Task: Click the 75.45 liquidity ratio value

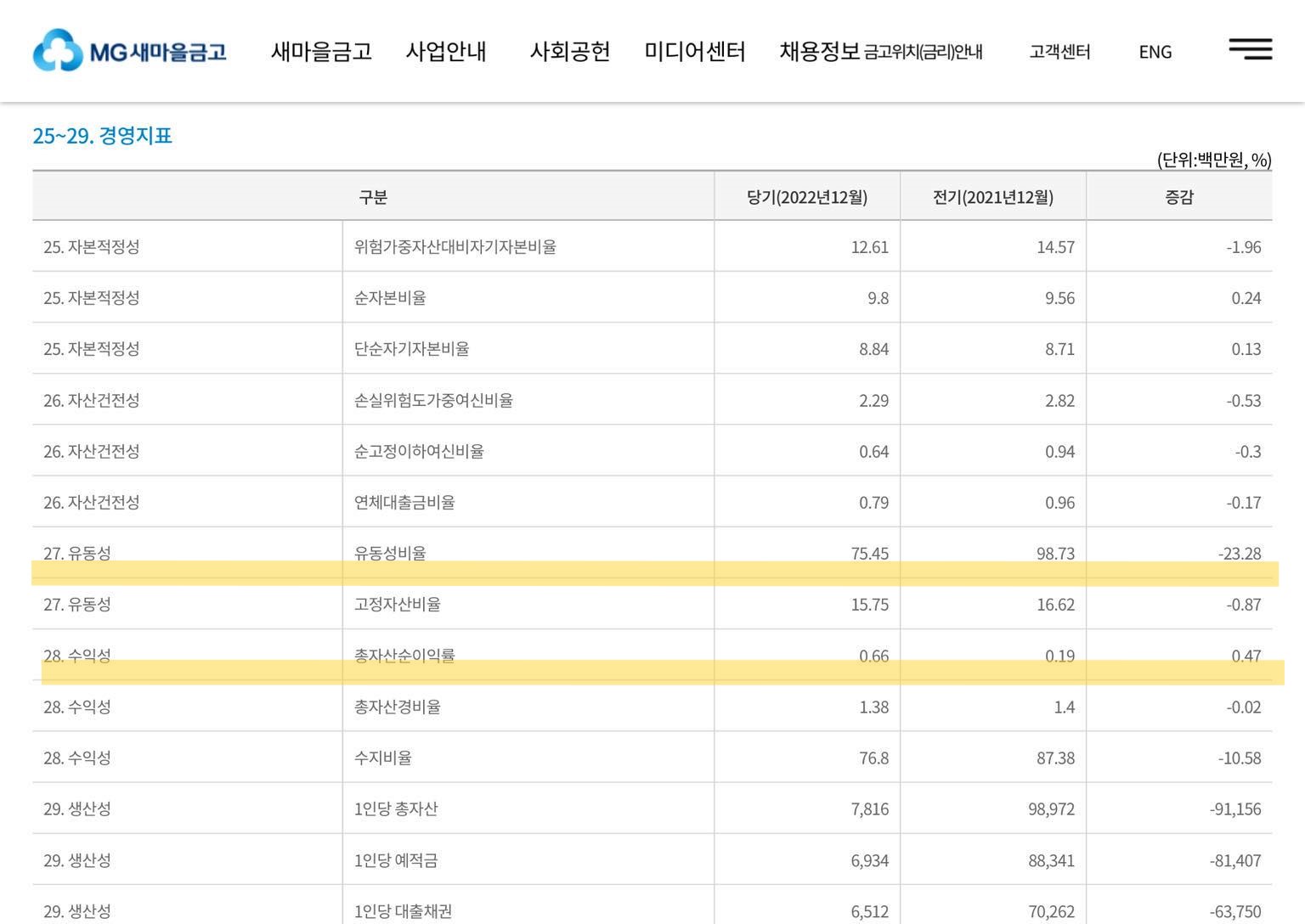Action: pyautogui.click(x=870, y=554)
